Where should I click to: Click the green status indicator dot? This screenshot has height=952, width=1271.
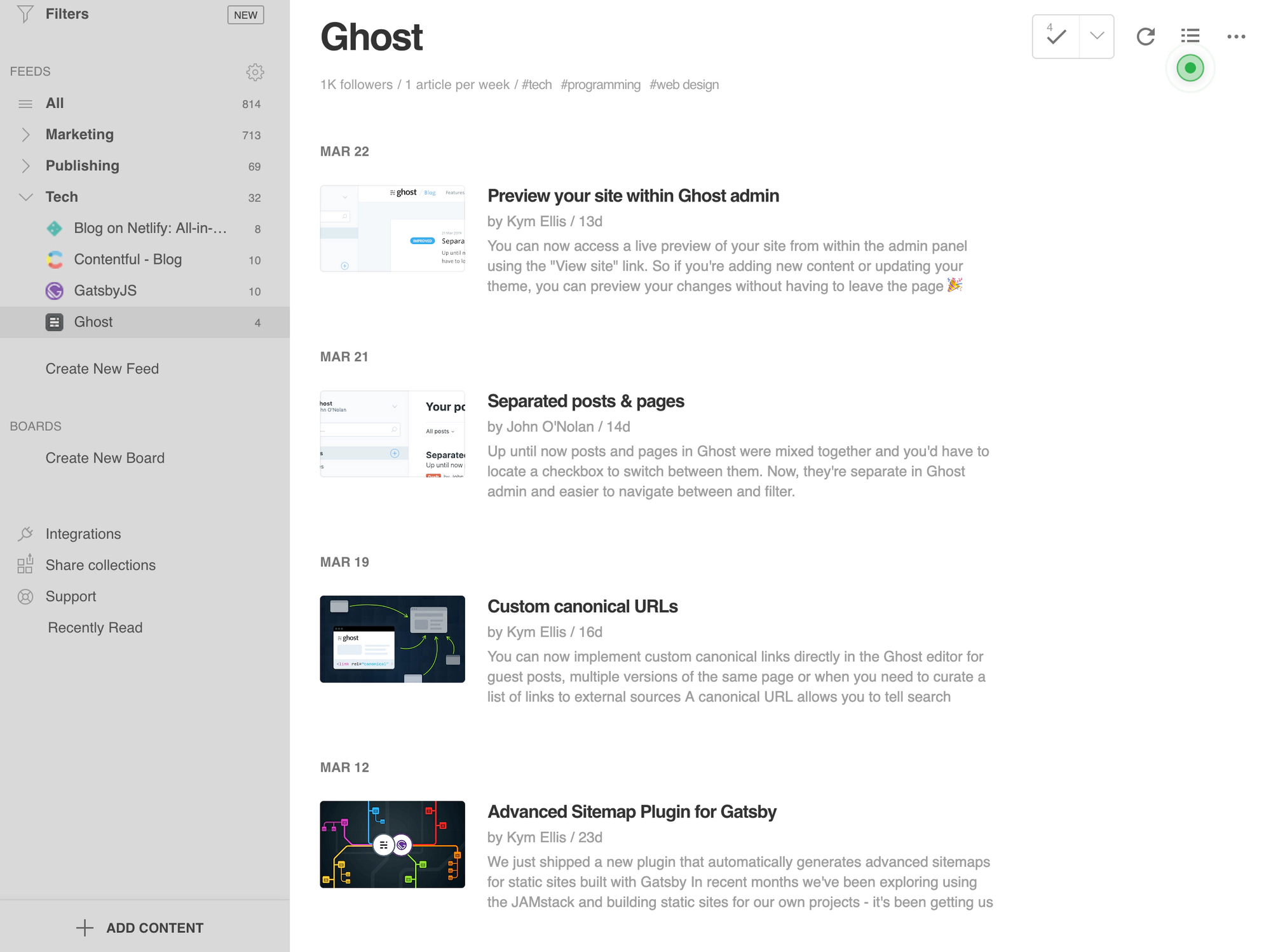click(x=1190, y=68)
